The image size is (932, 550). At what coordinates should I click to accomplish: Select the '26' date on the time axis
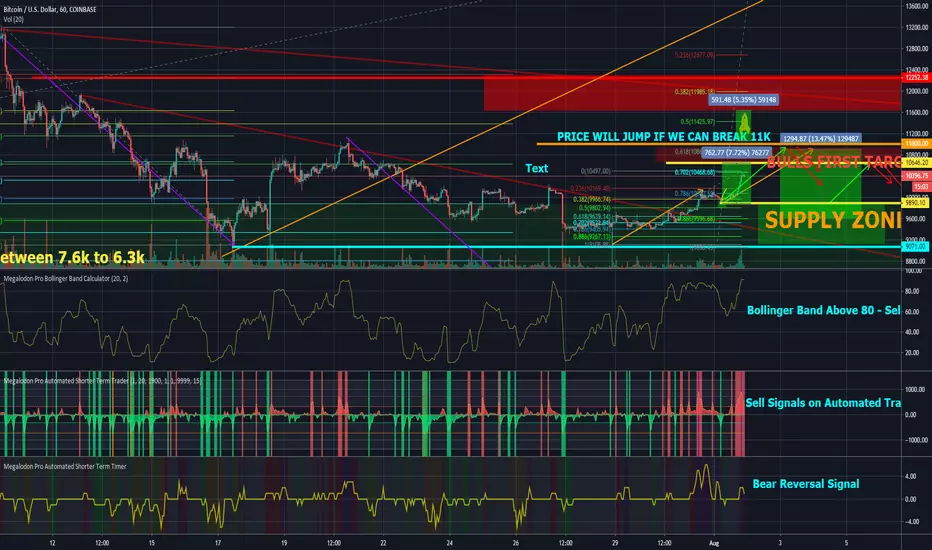coord(515,543)
